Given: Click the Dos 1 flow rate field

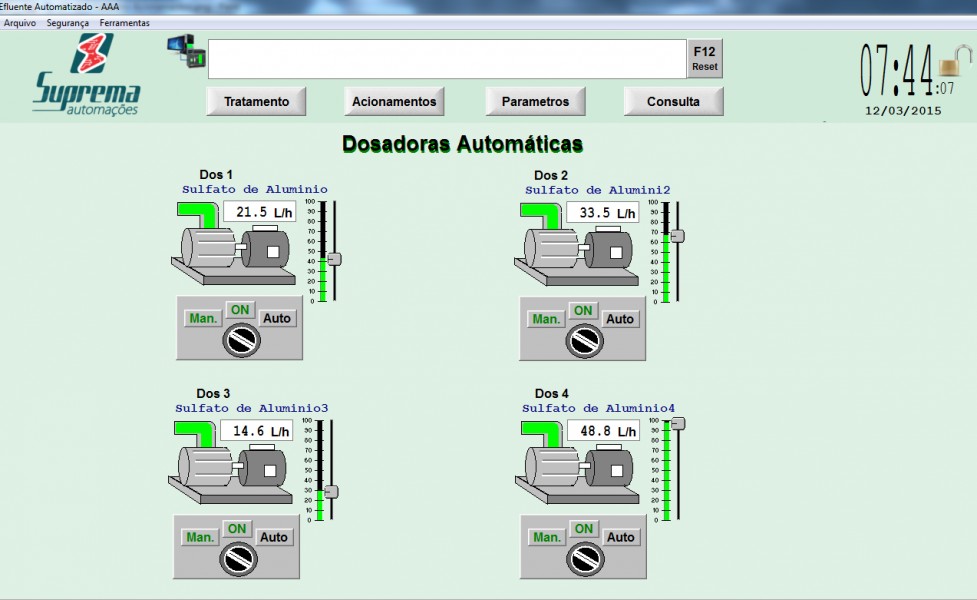Looking at the screenshot, I should [258, 212].
